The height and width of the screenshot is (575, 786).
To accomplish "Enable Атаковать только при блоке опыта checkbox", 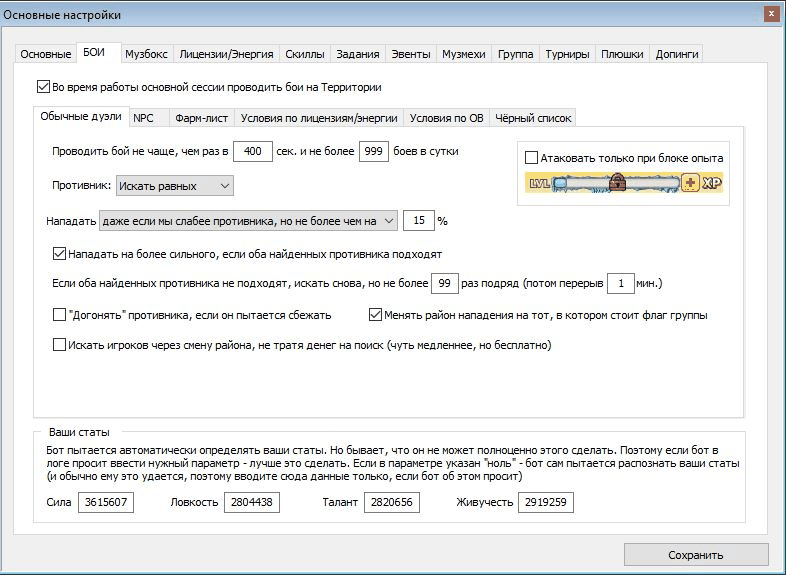I will pyautogui.click(x=531, y=158).
